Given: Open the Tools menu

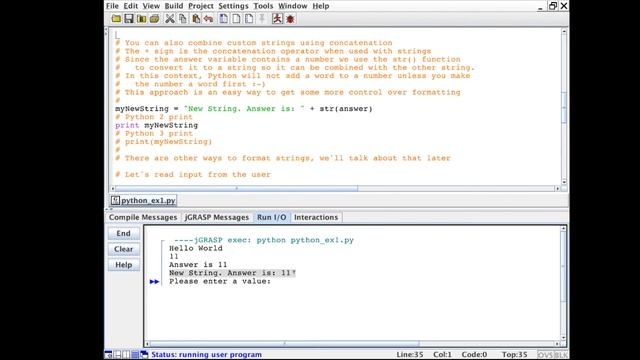Looking at the screenshot, I should (263, 6).
